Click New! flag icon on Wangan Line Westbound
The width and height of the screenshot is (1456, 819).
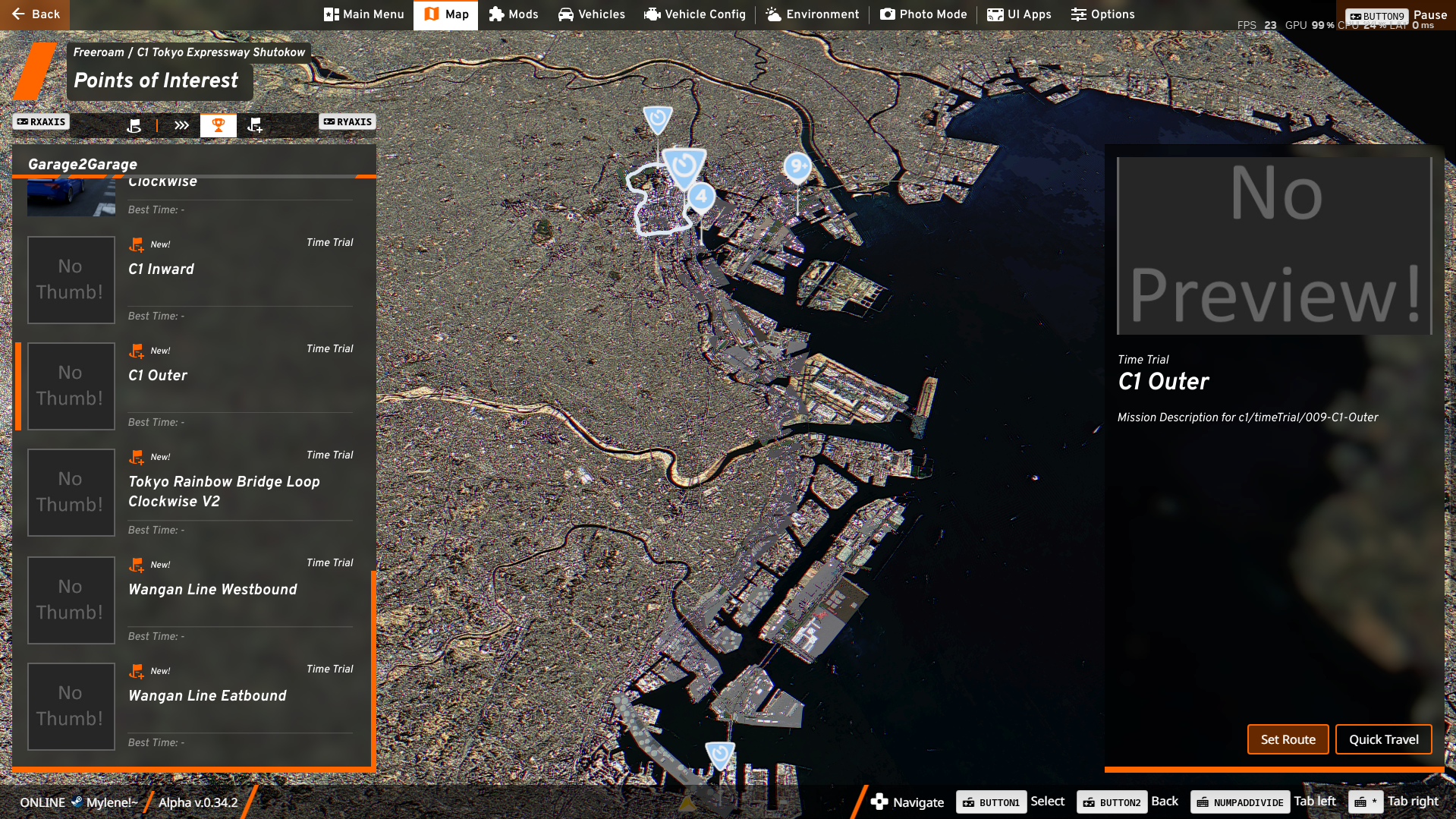pos(137,565)
